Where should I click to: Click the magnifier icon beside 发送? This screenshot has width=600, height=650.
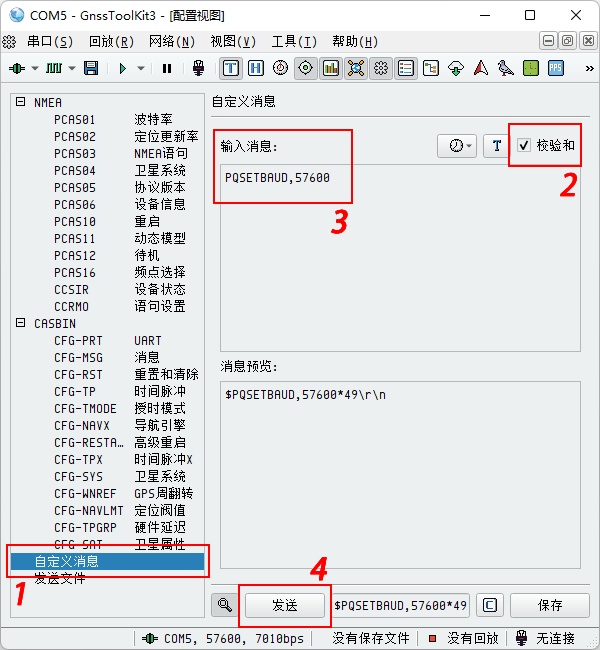(x=225, y=605)
